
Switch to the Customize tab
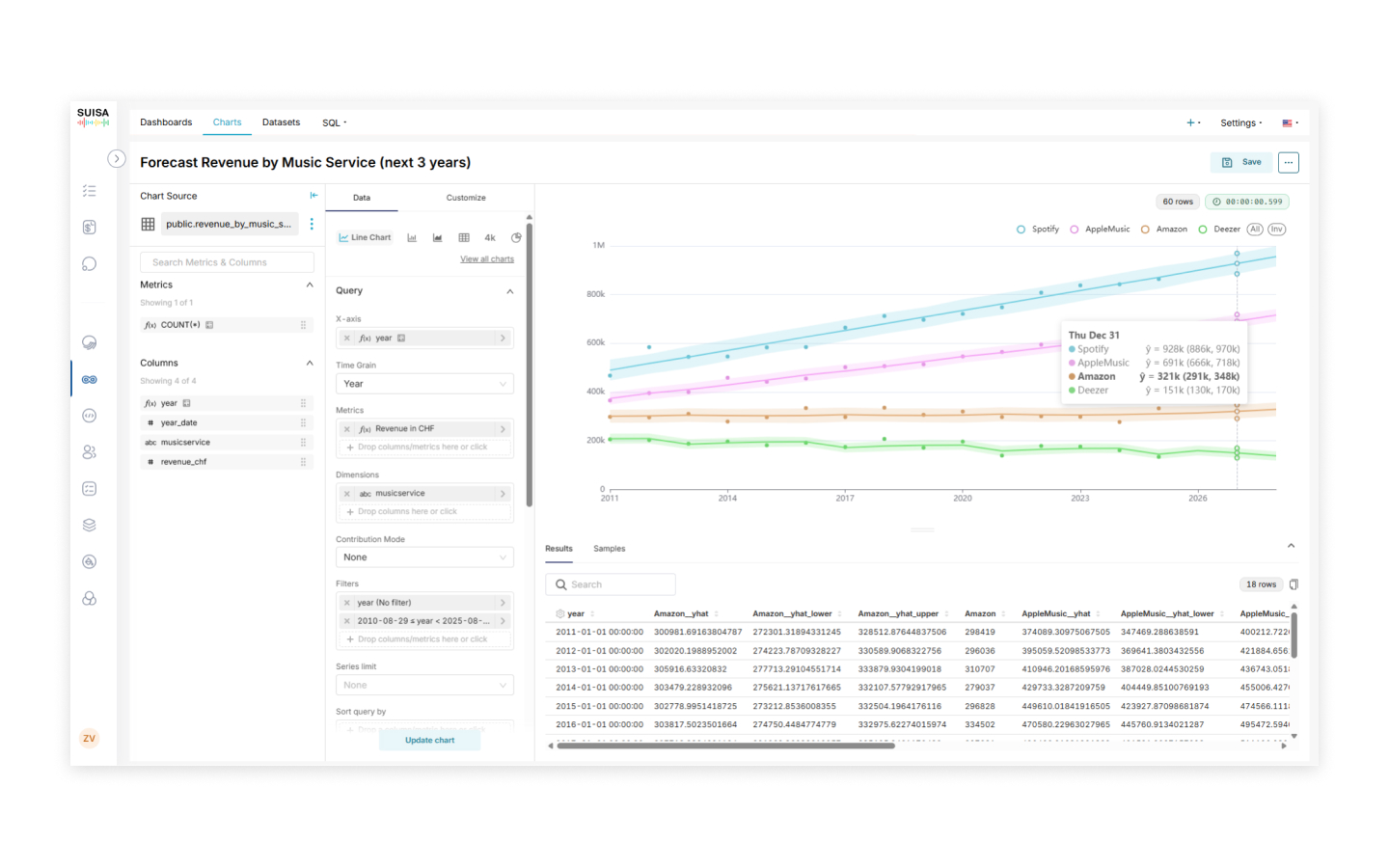tap(466, 198)
